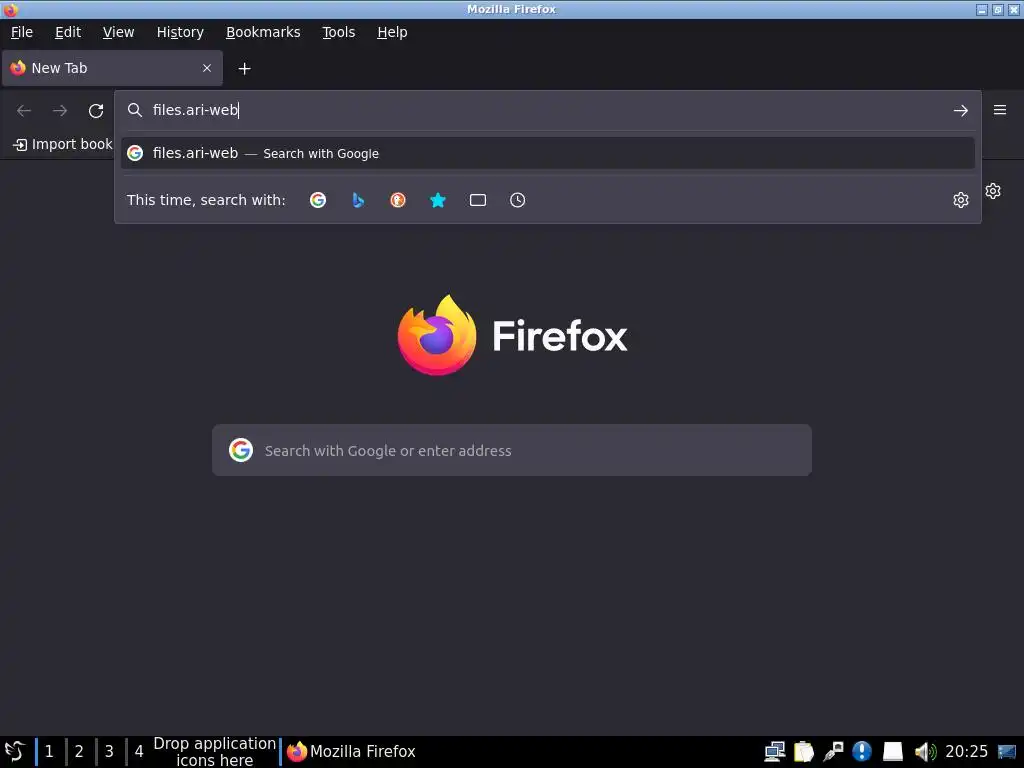Click the white square tray icon
The height and width of the screenshot is (768, 1024).
point(893,752)
